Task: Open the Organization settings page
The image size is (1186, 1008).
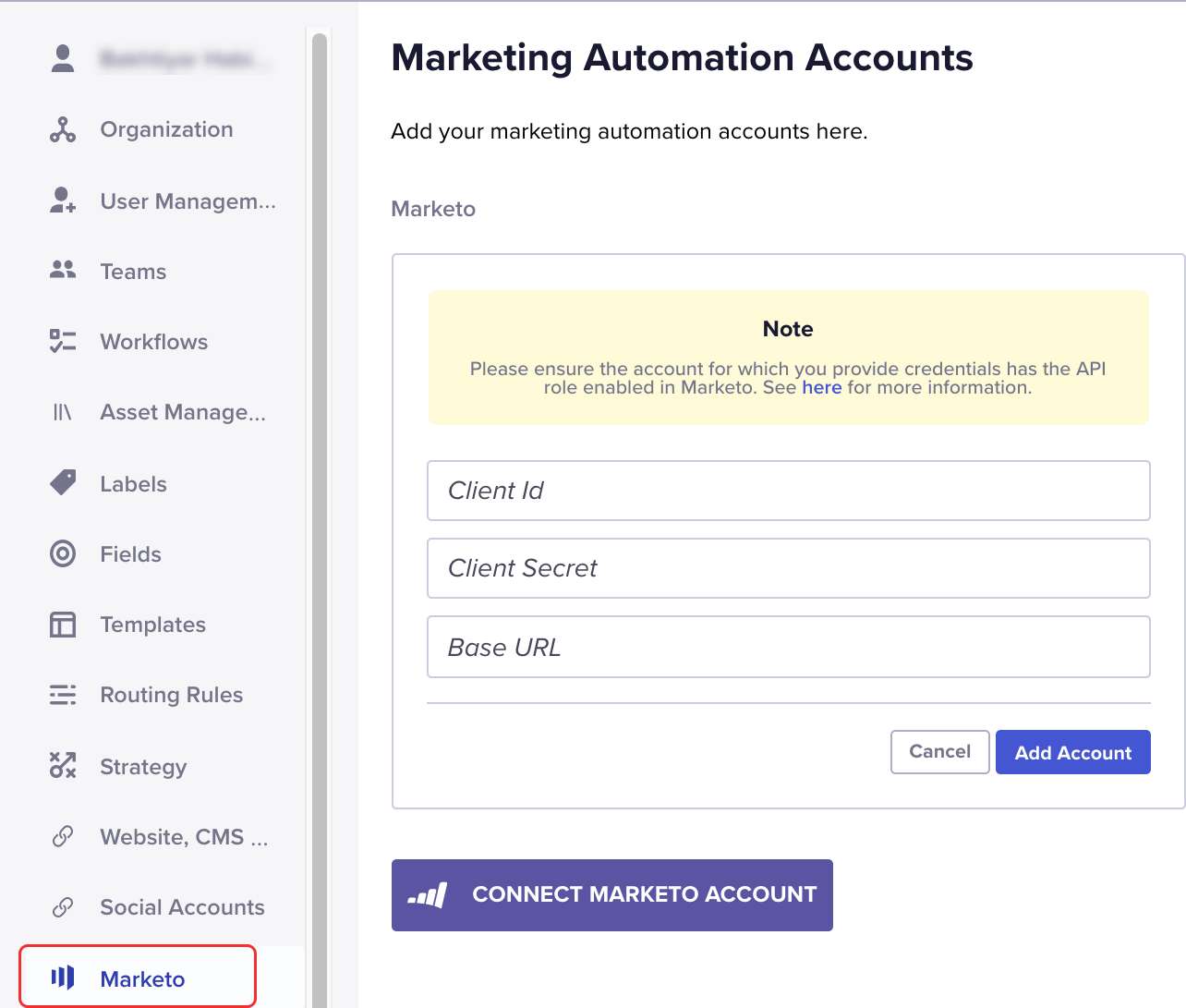Action: click(x=166, y=129)
